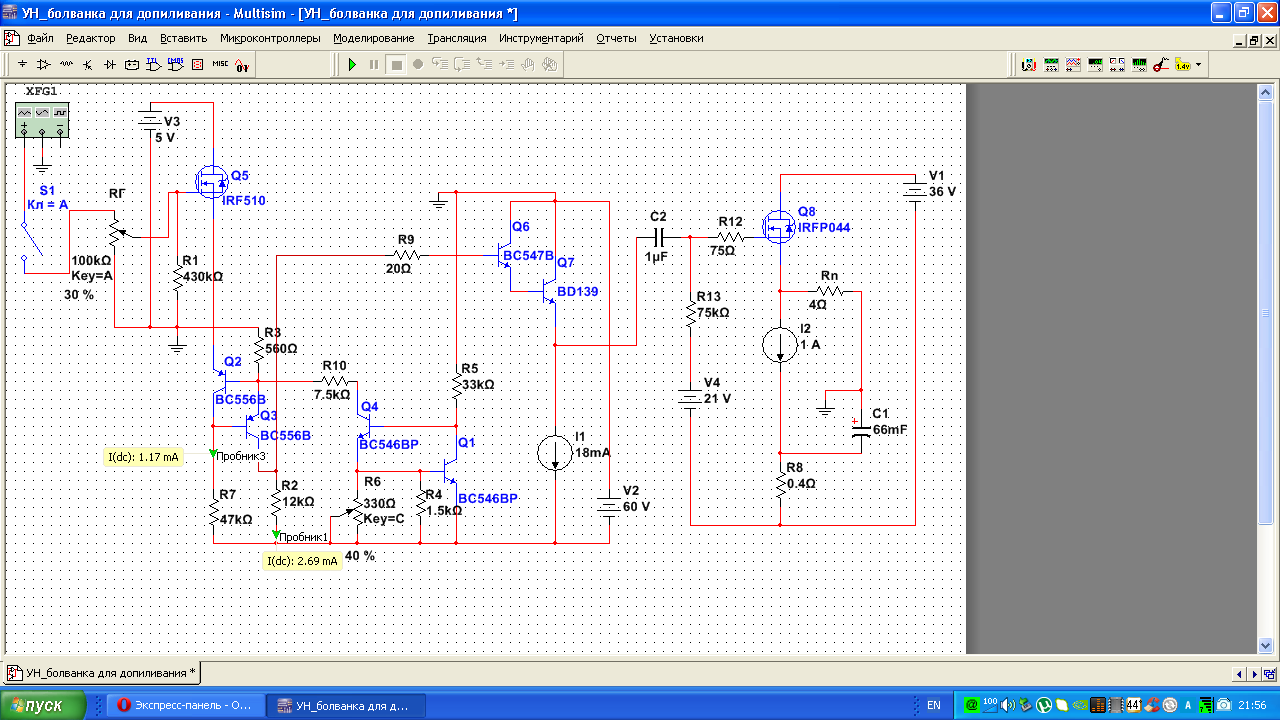Select the current probe instrument
Viewport: 1280px width, 720px height.
click(x=1161, y=64)
